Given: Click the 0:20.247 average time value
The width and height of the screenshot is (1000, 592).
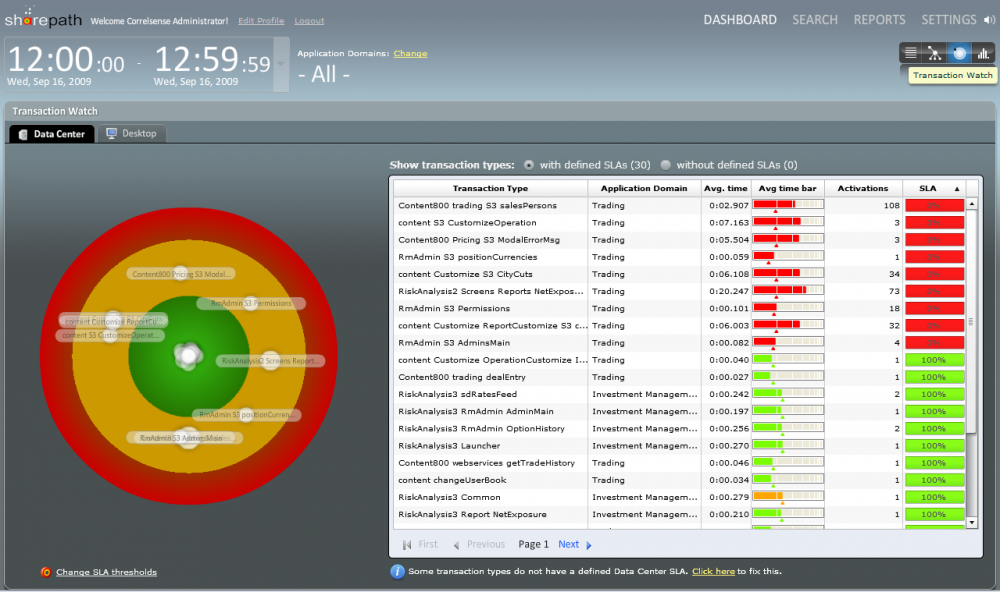Looking at the screenshot, I should (728, 292).
